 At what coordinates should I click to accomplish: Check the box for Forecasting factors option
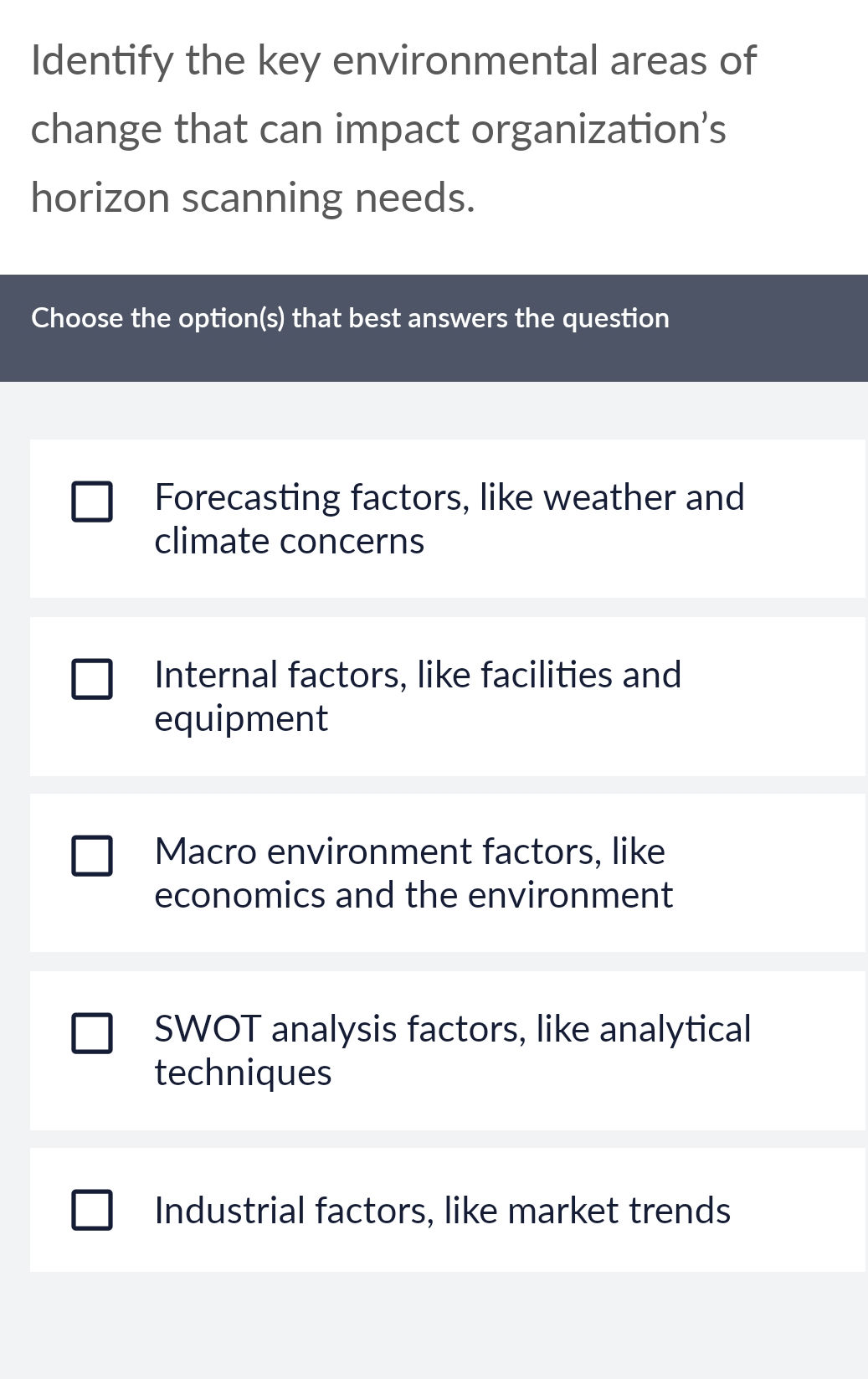[94, 502]
